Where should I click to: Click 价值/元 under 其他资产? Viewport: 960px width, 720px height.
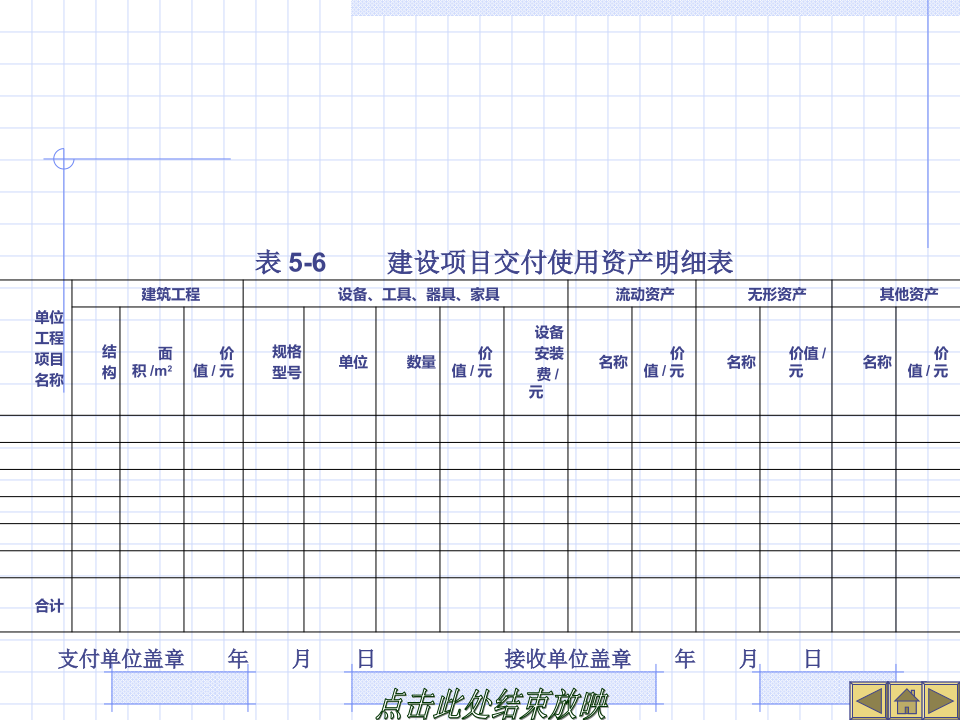pyautogui.click(x=928, y=362)
